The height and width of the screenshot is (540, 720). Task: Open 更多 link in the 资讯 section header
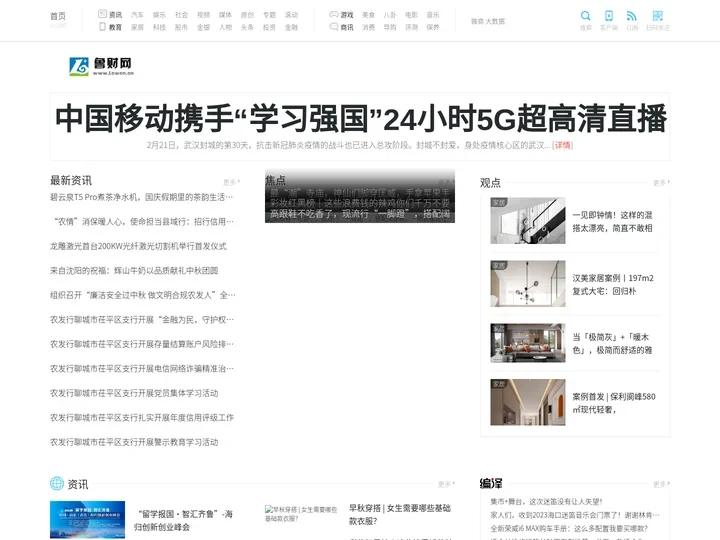[446, 484]
